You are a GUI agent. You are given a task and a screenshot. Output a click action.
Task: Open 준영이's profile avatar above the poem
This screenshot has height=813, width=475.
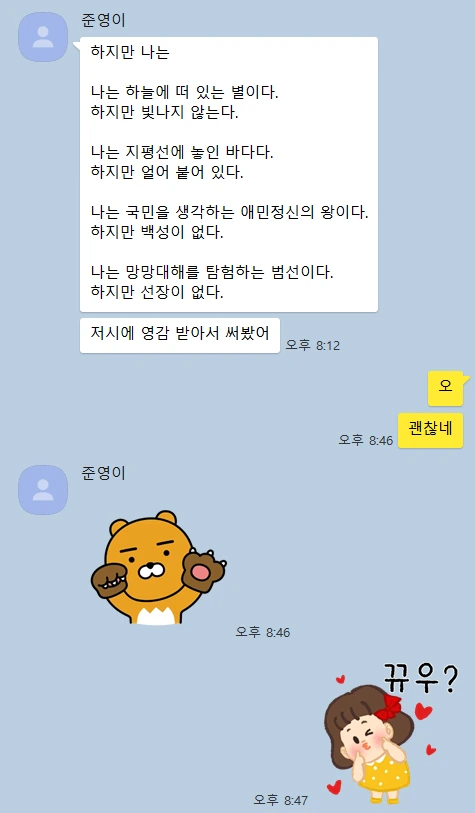coord(43,37)
